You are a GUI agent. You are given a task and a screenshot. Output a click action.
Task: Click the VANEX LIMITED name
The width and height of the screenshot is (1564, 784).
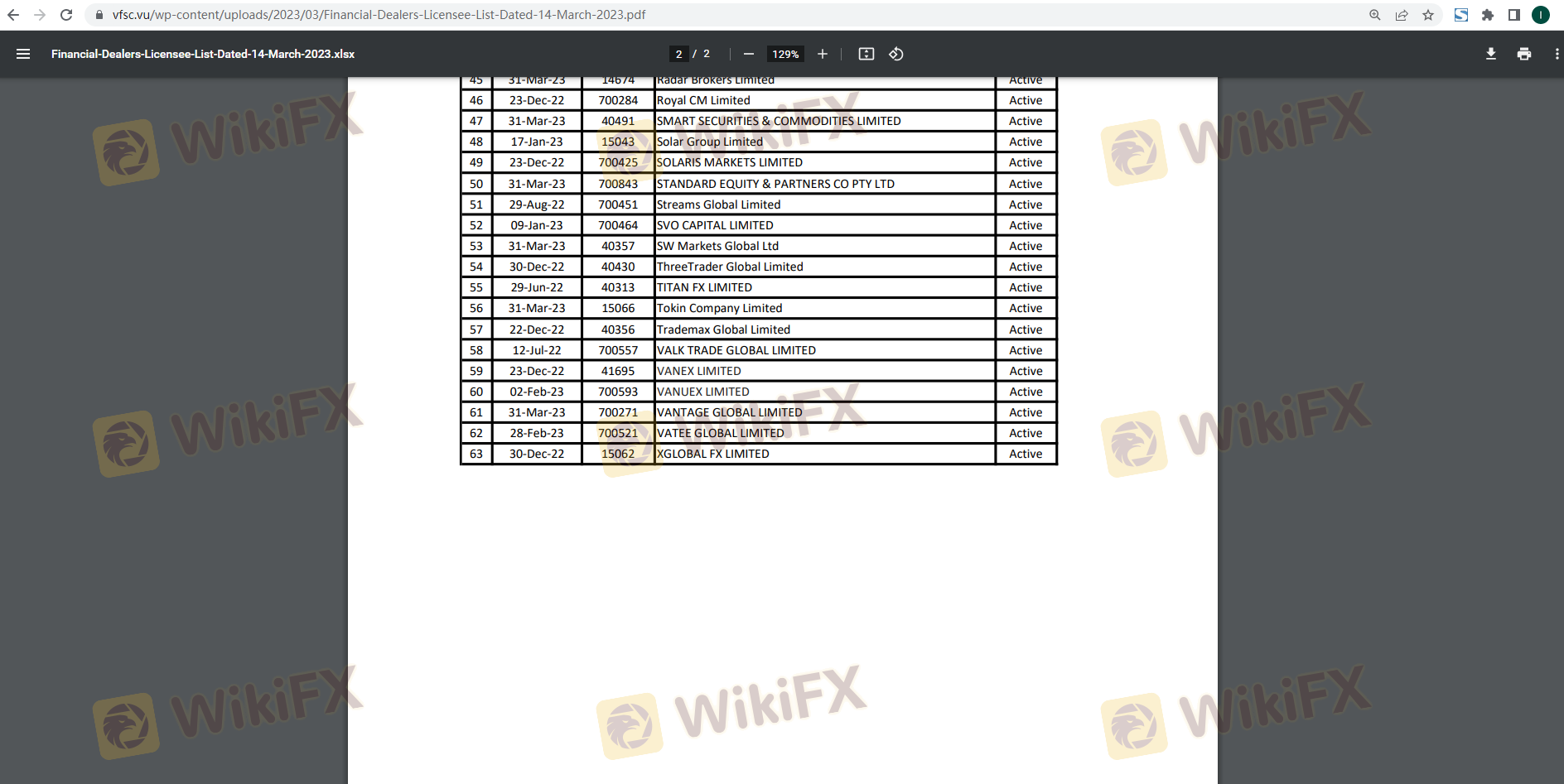click(699, 371)
